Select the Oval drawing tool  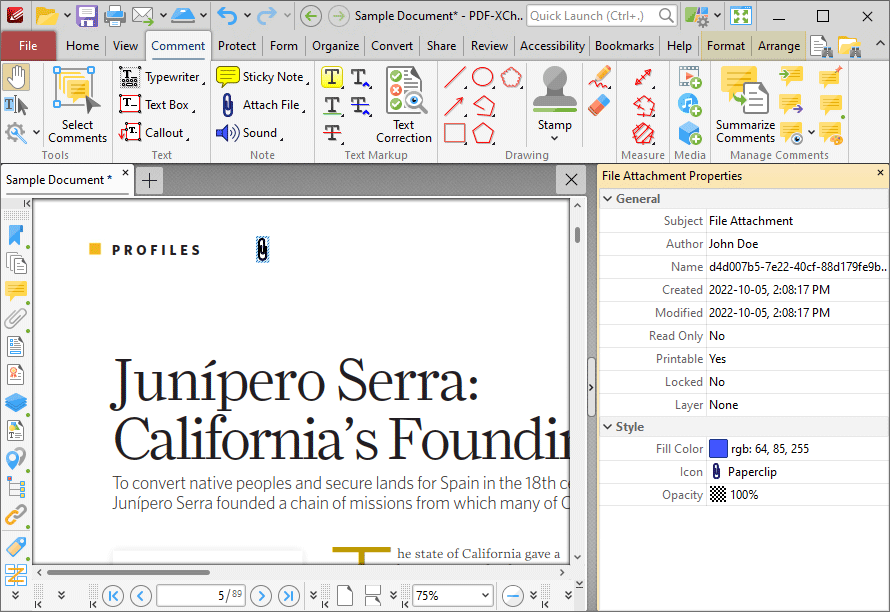click(x=483, y=77)
